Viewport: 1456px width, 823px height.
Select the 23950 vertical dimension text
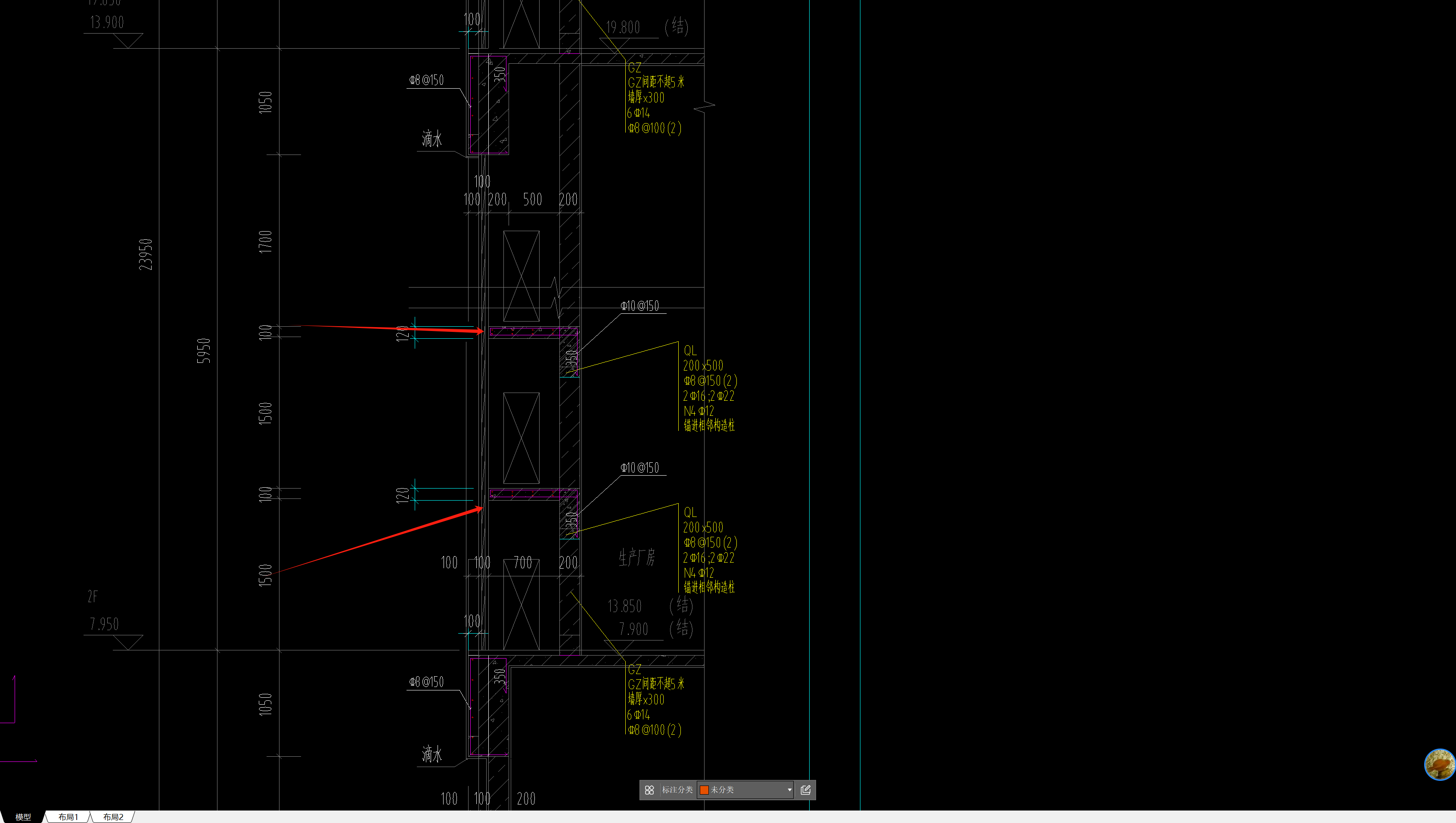[x=146, y=254]
